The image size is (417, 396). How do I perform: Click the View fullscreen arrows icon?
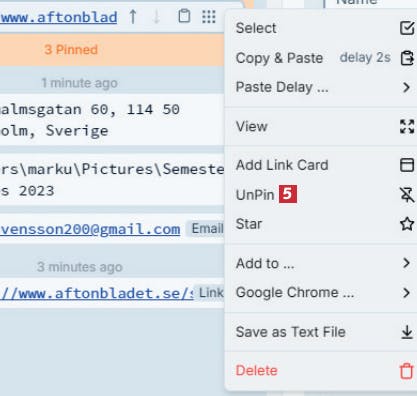[x=407, y=127]
